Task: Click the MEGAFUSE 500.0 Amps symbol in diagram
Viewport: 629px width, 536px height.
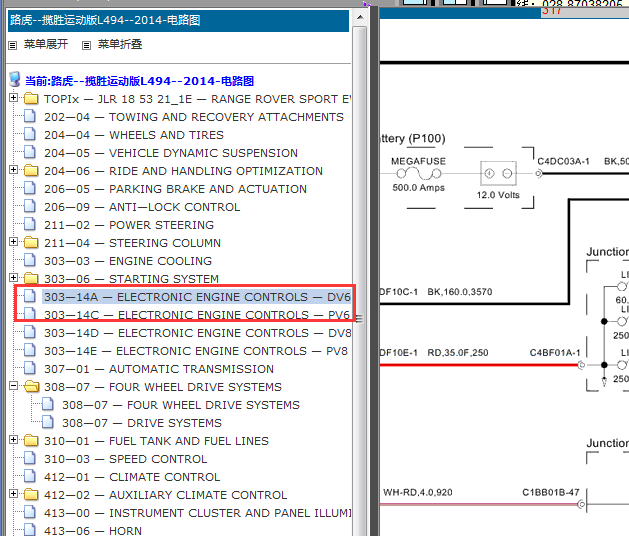Action: pos(418,174)
